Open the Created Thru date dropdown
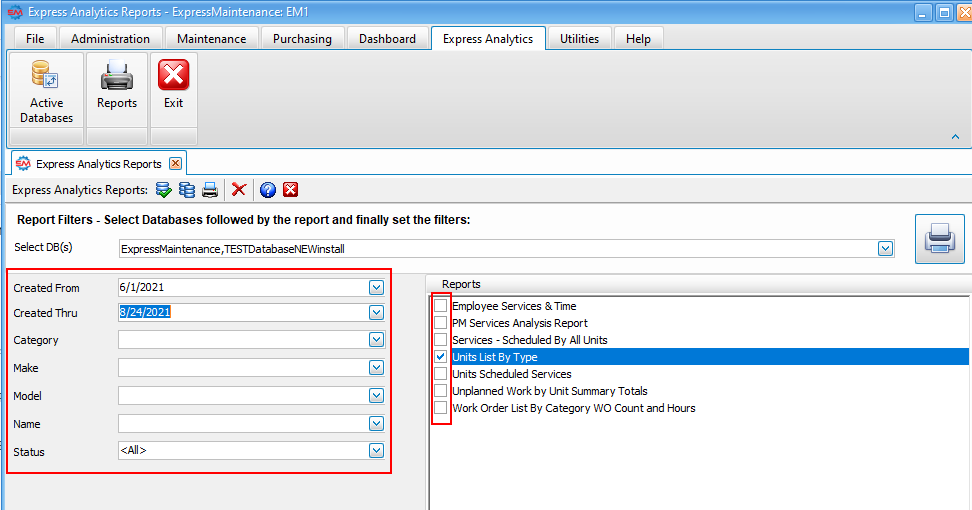Screen dimensions: 972x510 click(x=376, y=312)
